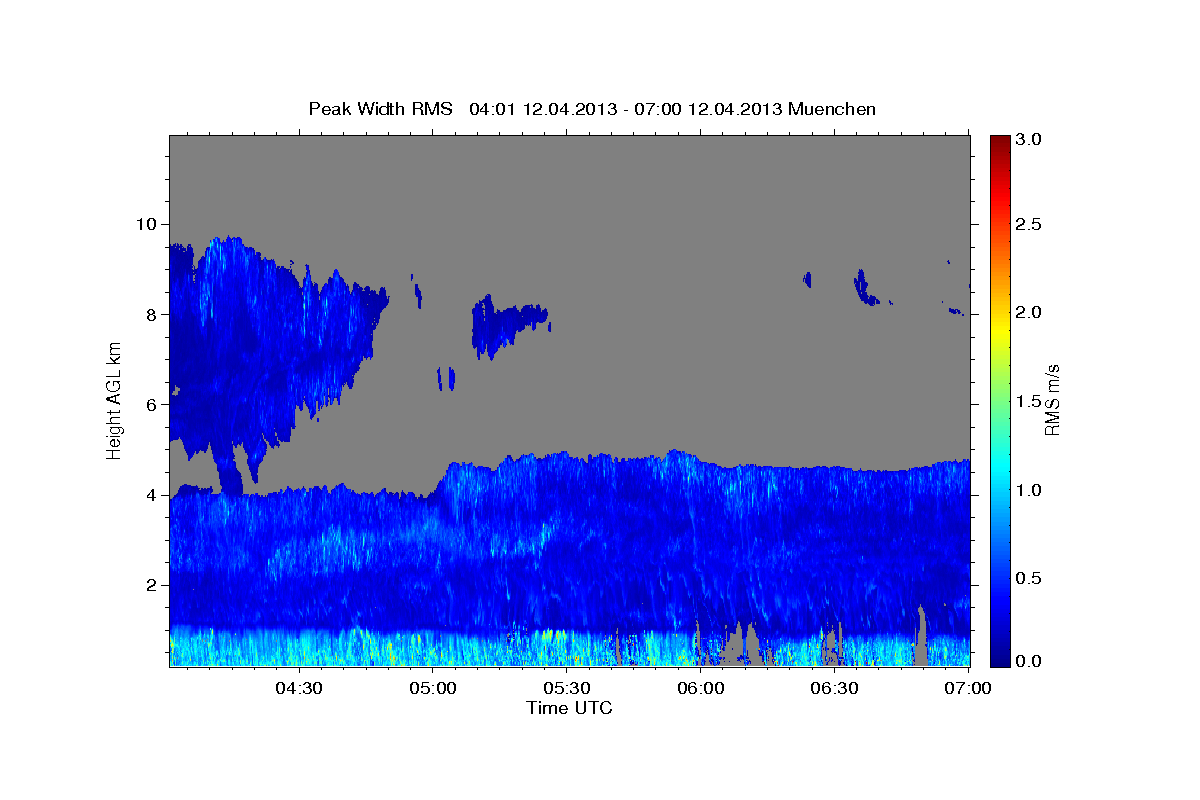This screenshot has height=800, width=1200.
Task: Click the colorbar value 0.5
Action: click(1030, 579)
